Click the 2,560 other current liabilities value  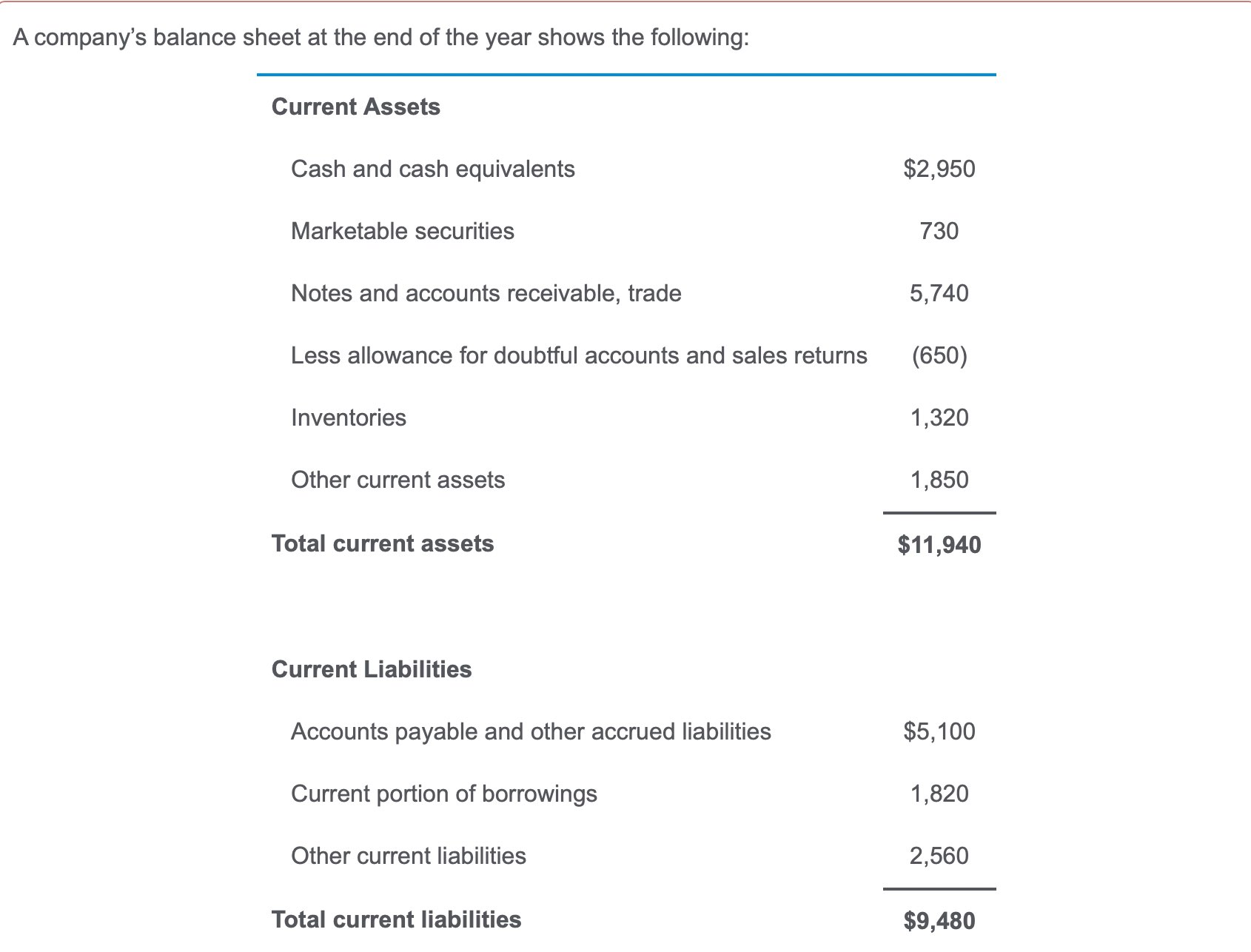939,857
